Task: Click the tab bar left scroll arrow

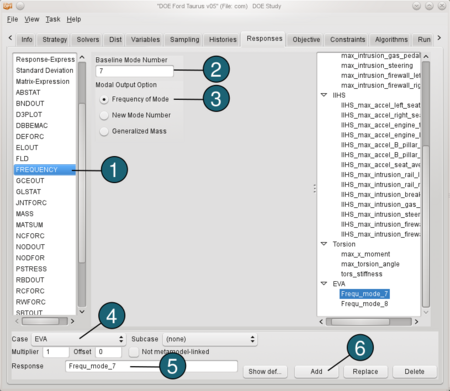Action: tap(10, 38)
